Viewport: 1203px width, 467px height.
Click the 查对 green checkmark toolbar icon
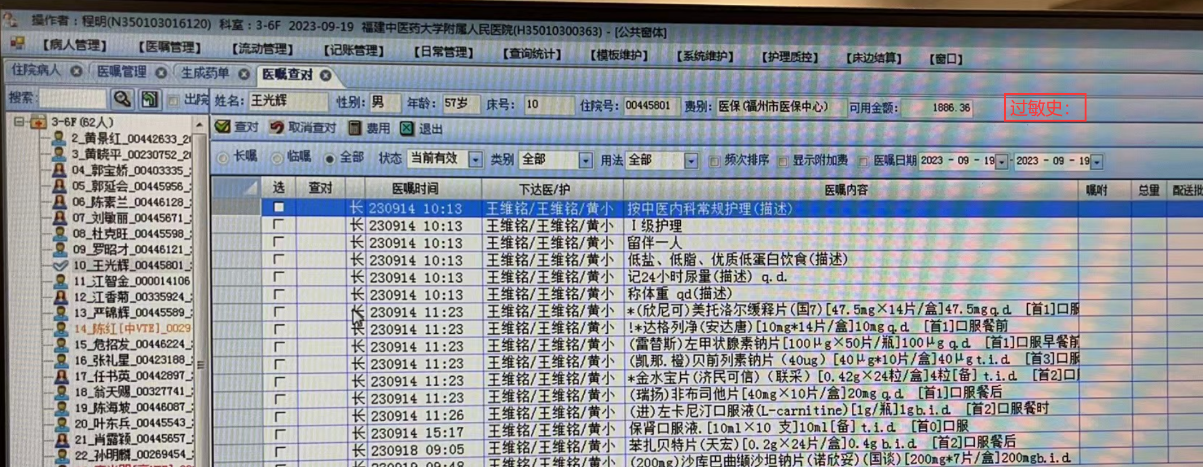point(223,128)
